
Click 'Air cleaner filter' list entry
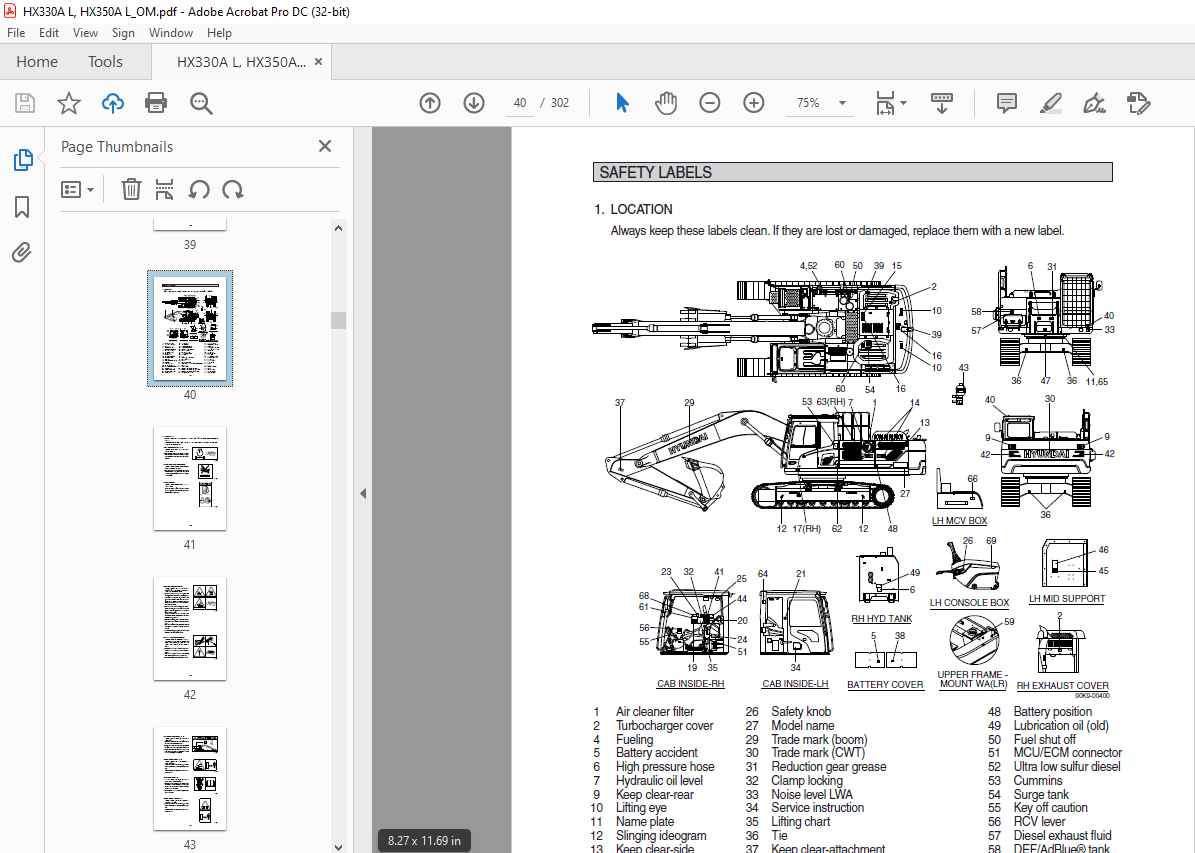click(655, 711)
